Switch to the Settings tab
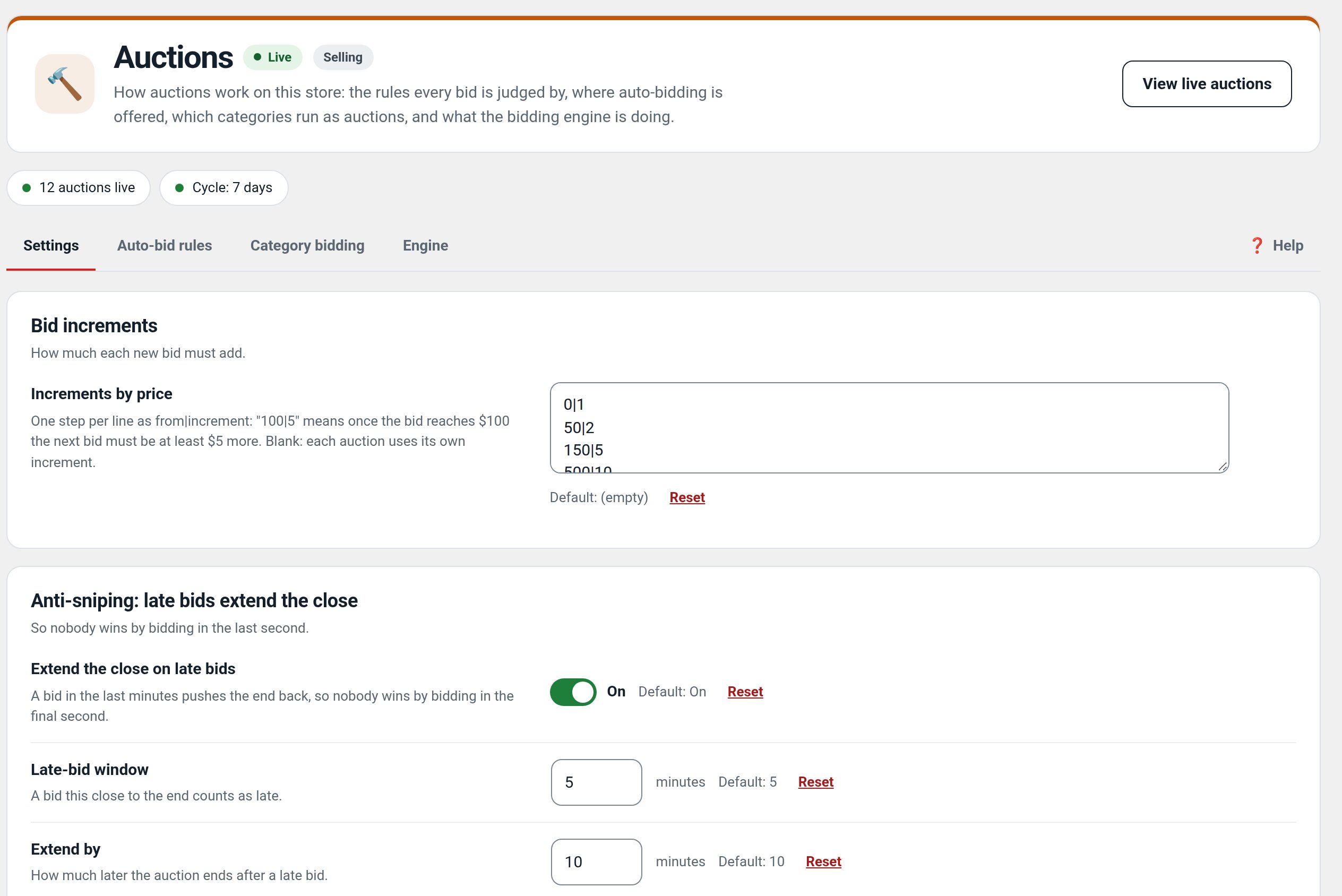1342x896 pixels. coord(51,246)
